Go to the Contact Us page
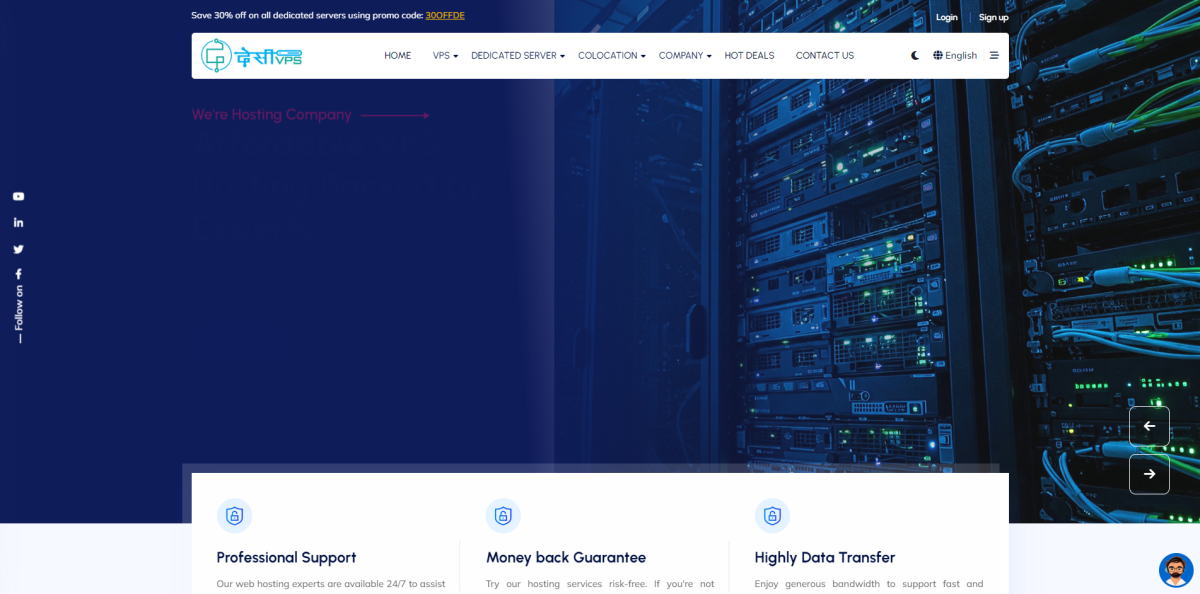The width and height of the screenshot is (1200, 594). 824,56
